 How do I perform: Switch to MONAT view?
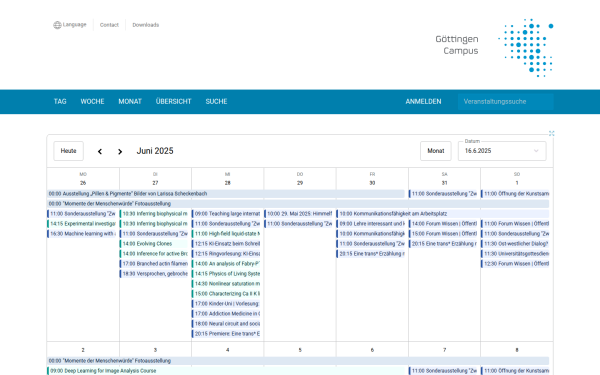[x=130, y=101]
